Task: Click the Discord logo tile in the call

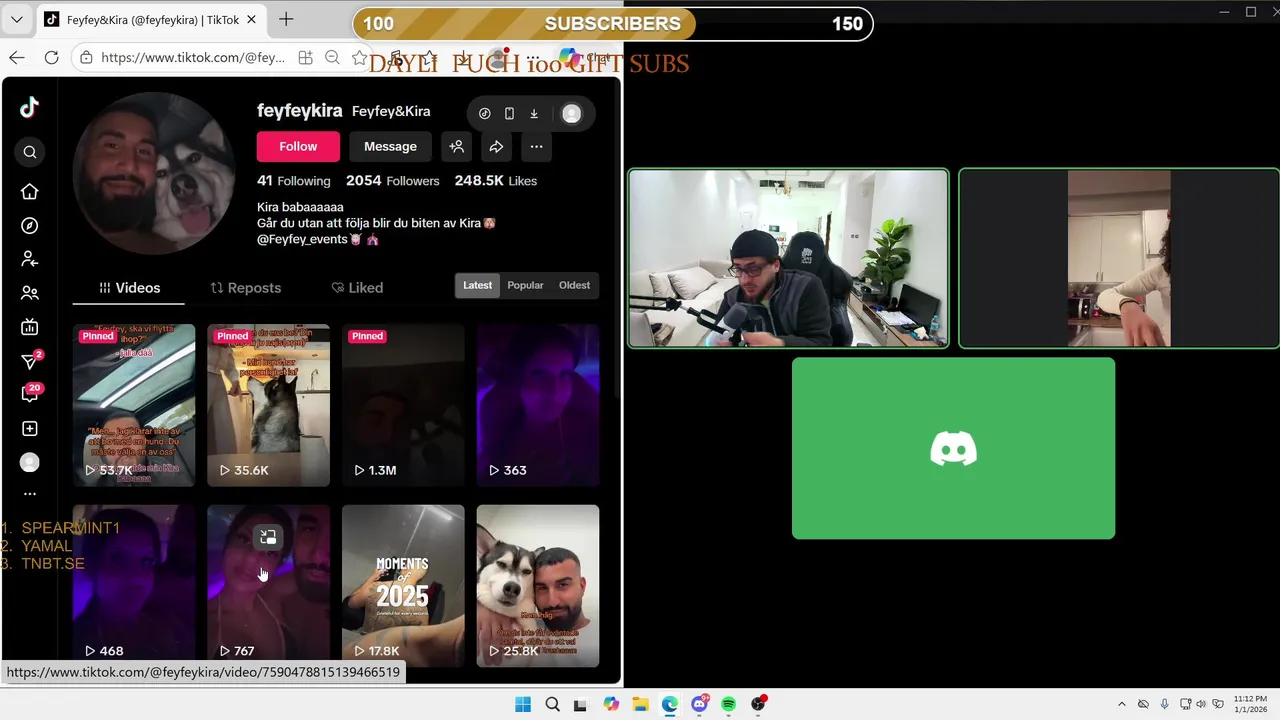Action: coord(953,448)
